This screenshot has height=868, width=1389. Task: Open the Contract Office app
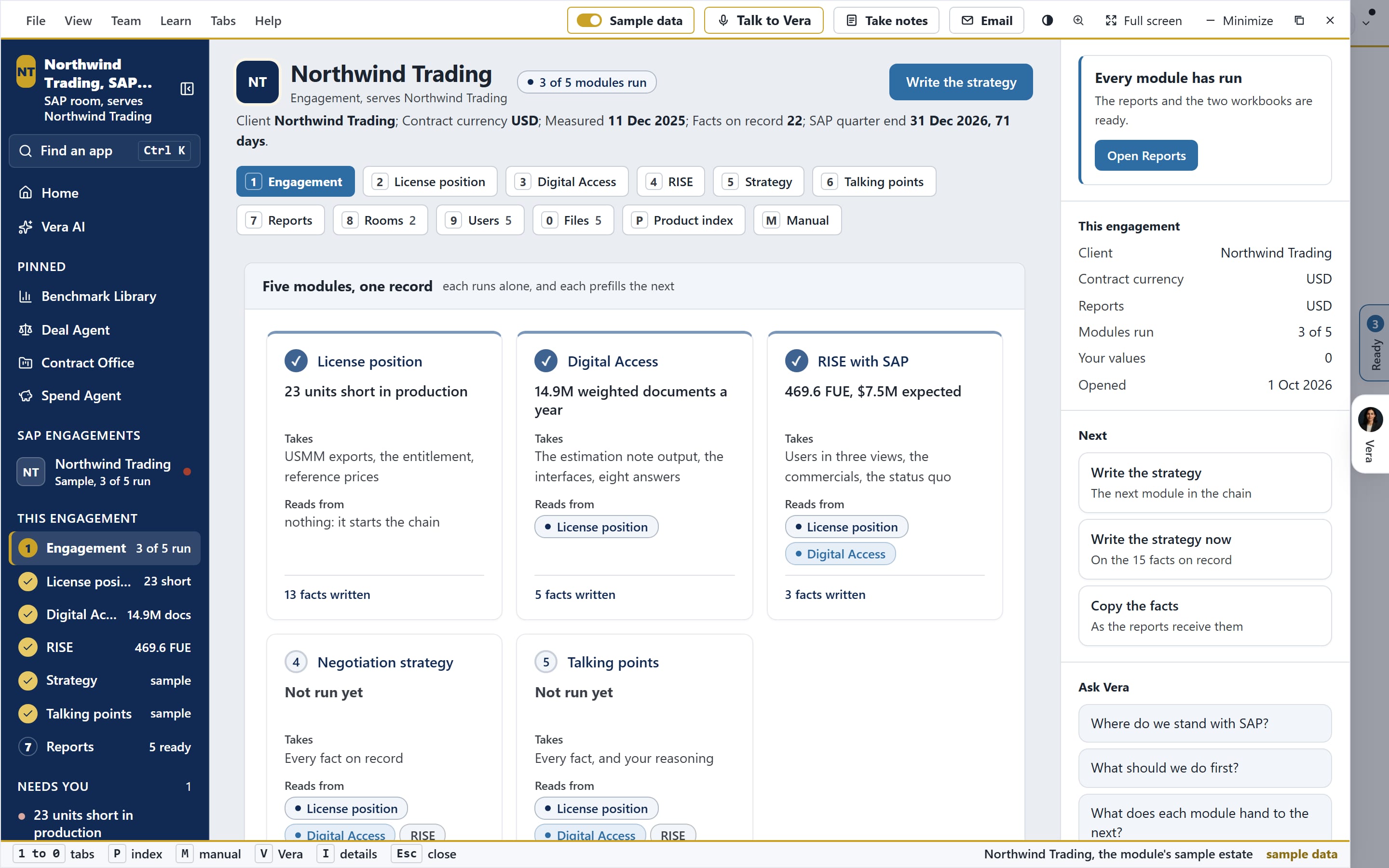105,363
